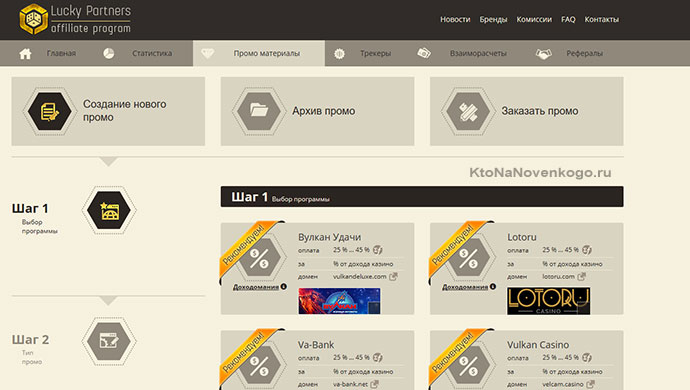Select the Промо материалы tab

click(x=259, y=53)
